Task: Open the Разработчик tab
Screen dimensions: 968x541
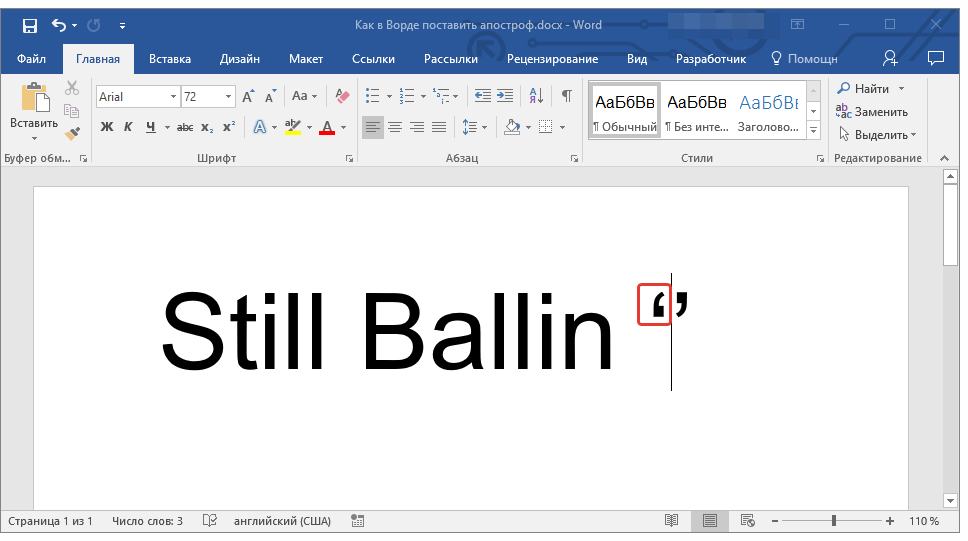Action: click(x=711, y=59)
